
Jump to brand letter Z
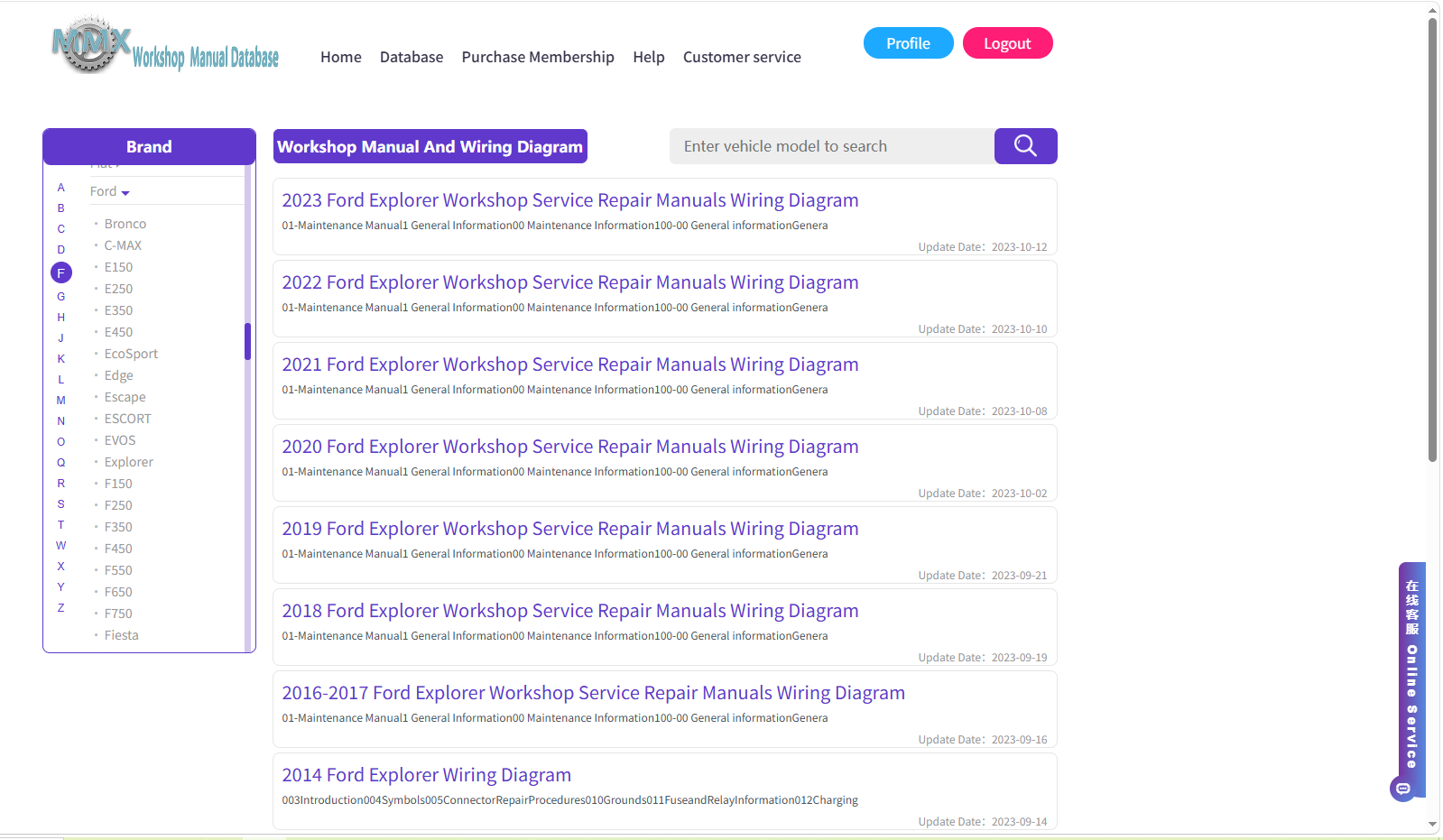[61, 608]
